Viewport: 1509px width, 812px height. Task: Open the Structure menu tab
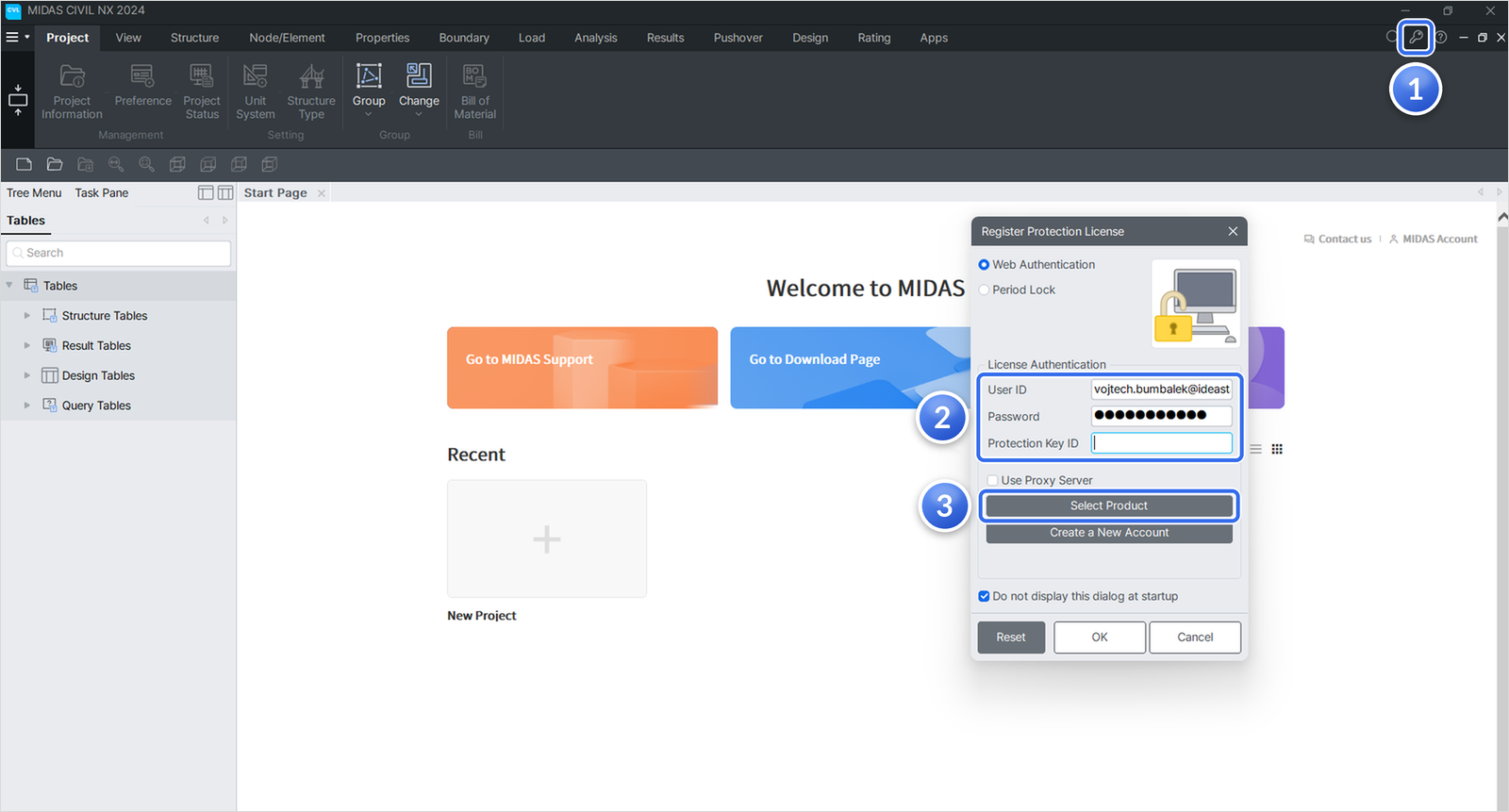coord(194,38)
